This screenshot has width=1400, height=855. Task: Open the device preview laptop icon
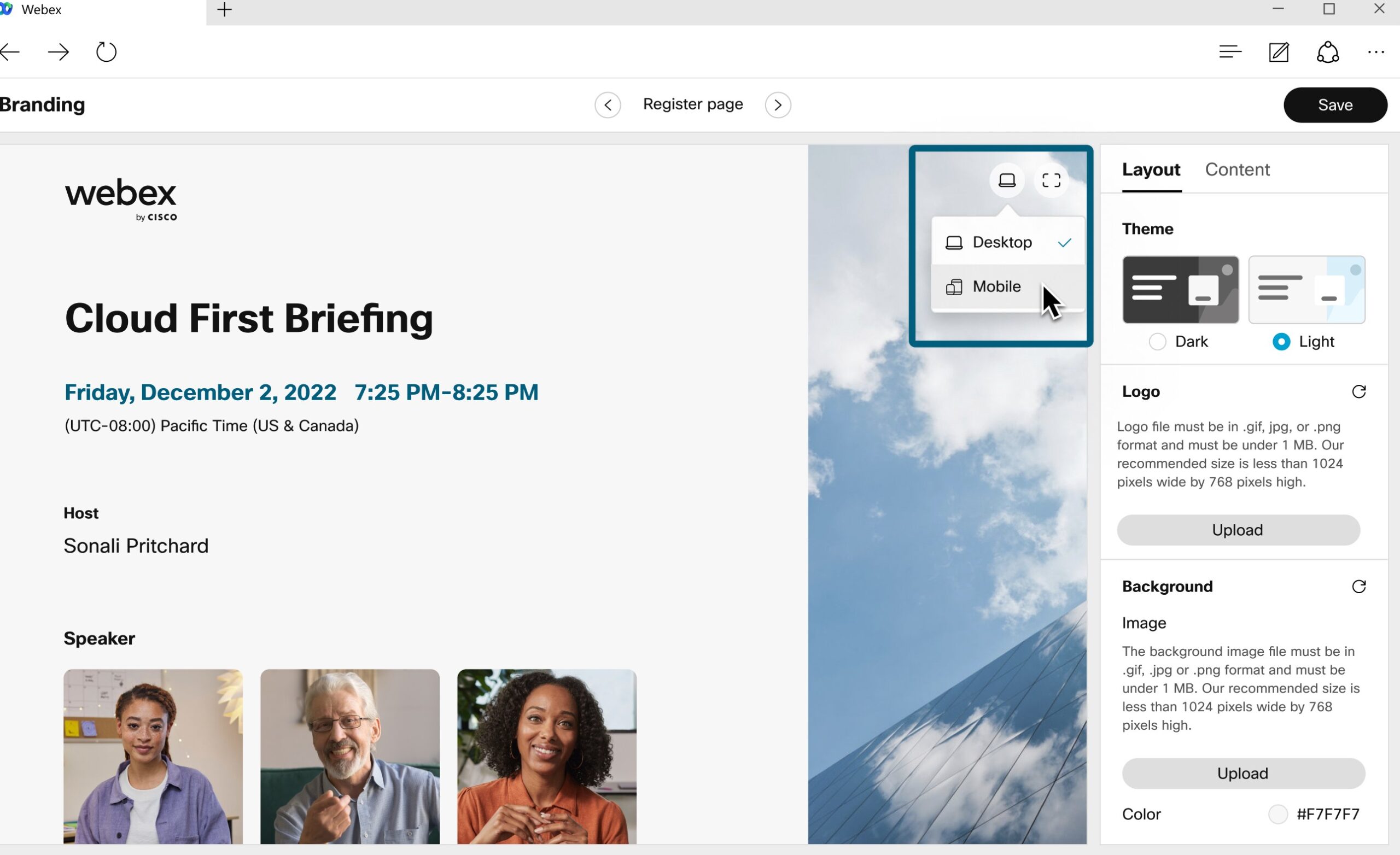click(1007, 180)
